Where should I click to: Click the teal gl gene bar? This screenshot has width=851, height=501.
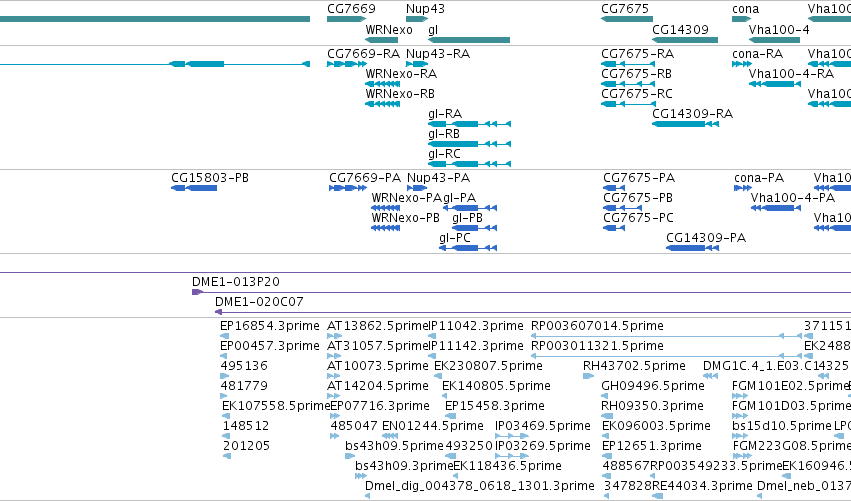point(469,40)
